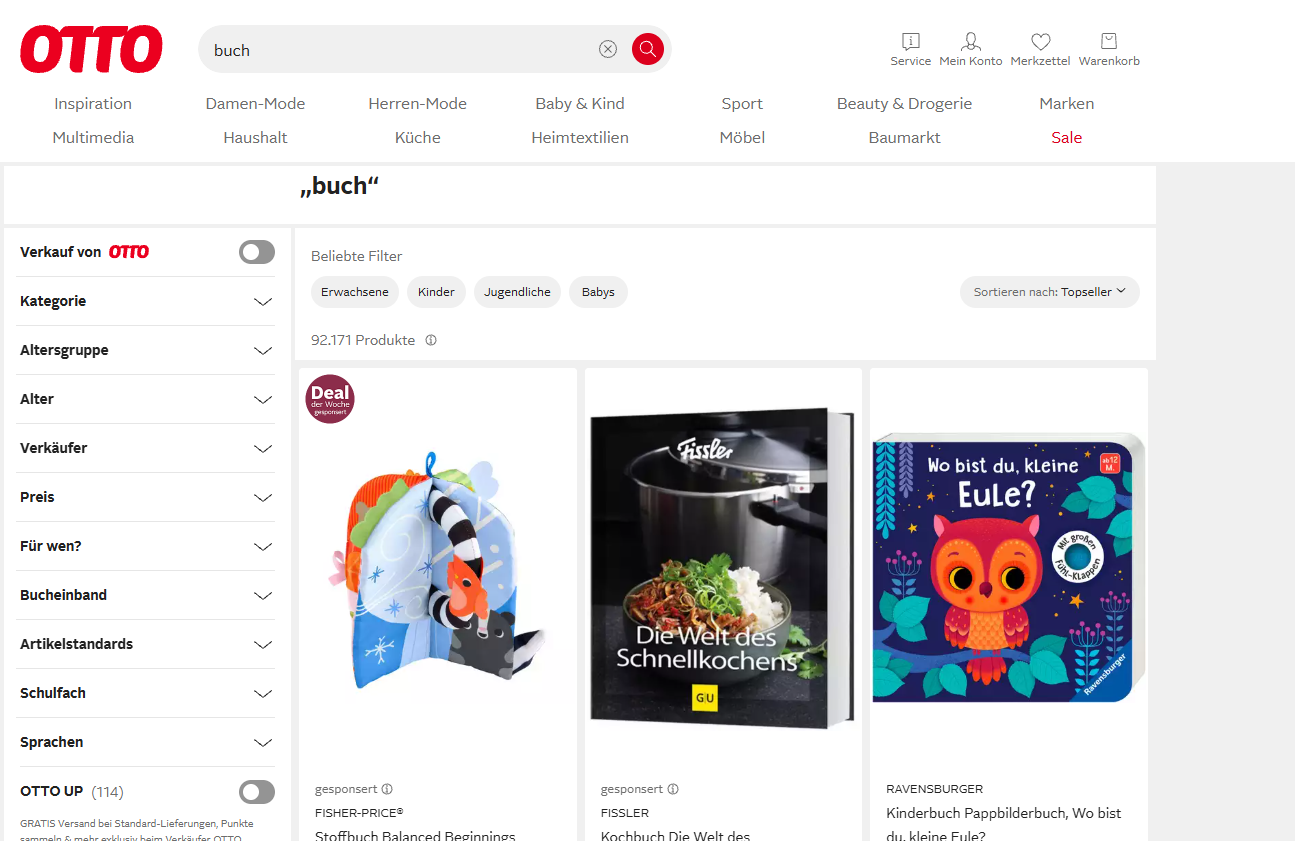Click the info icon next to 92.171 Produkte
The height and width of the screenshot is (841, 1295).
431,340
